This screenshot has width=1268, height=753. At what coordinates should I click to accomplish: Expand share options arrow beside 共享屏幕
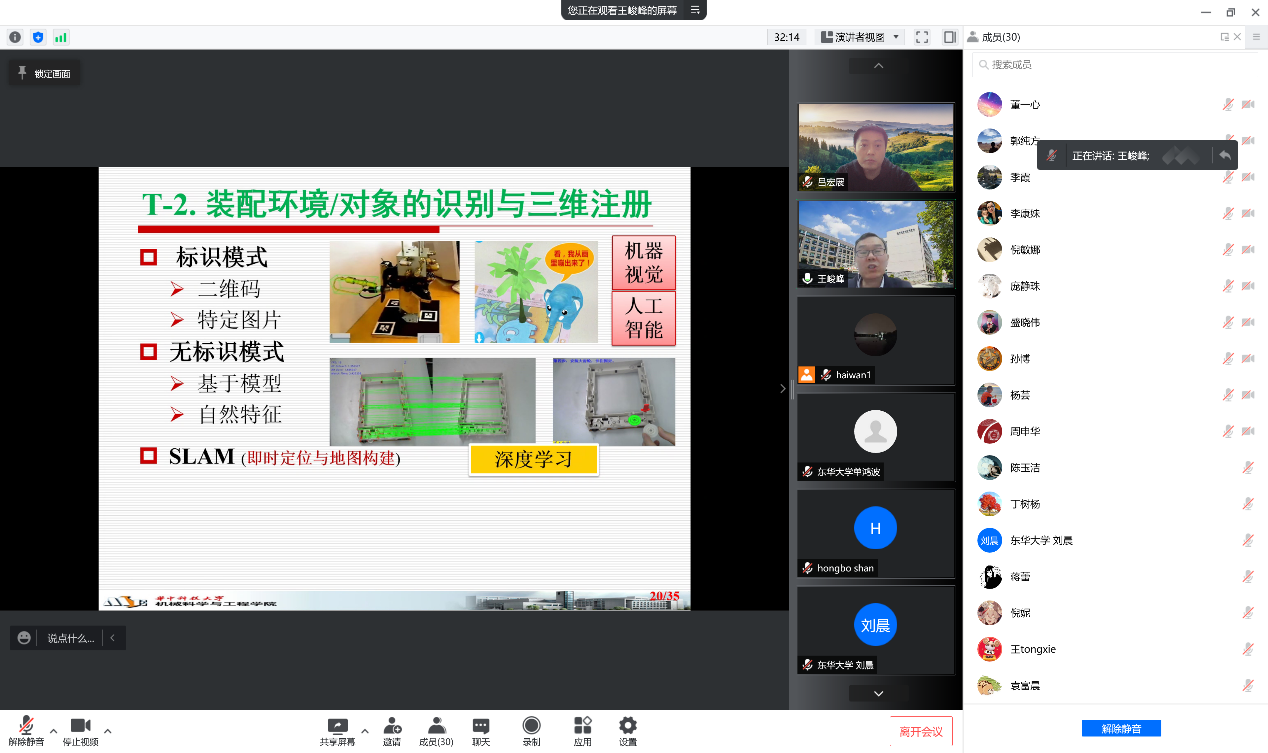[x=365, y=730]
